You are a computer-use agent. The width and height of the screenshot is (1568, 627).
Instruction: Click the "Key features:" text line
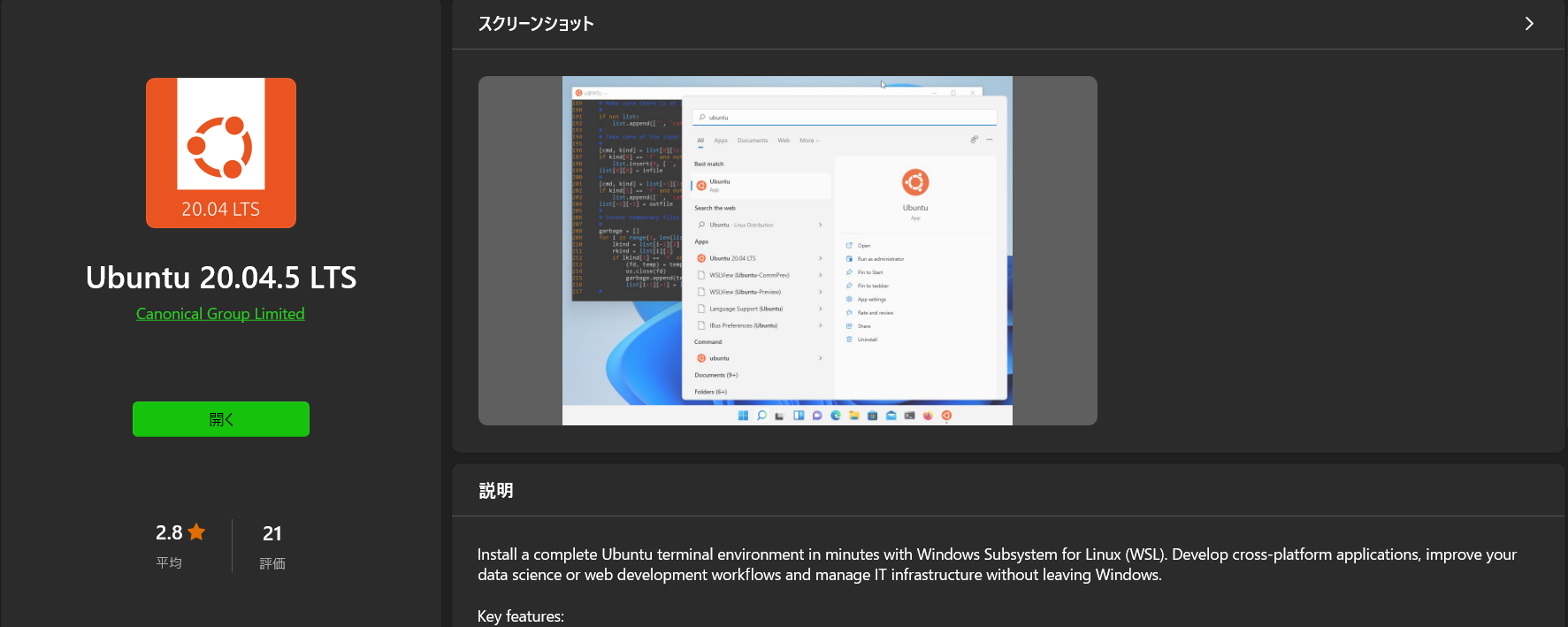point(521,616)
